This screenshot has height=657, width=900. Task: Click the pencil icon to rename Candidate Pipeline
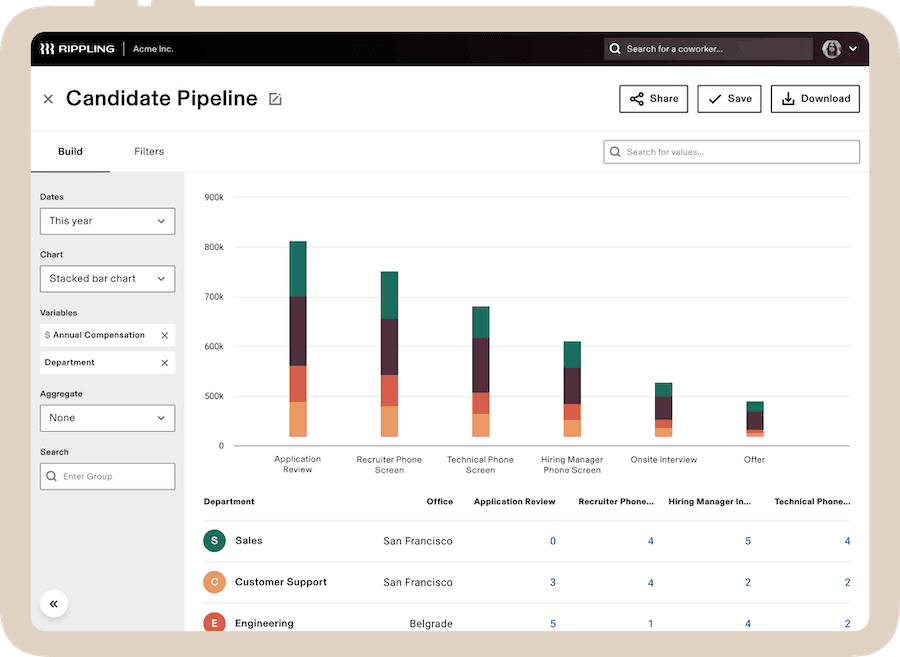[274, 98]
